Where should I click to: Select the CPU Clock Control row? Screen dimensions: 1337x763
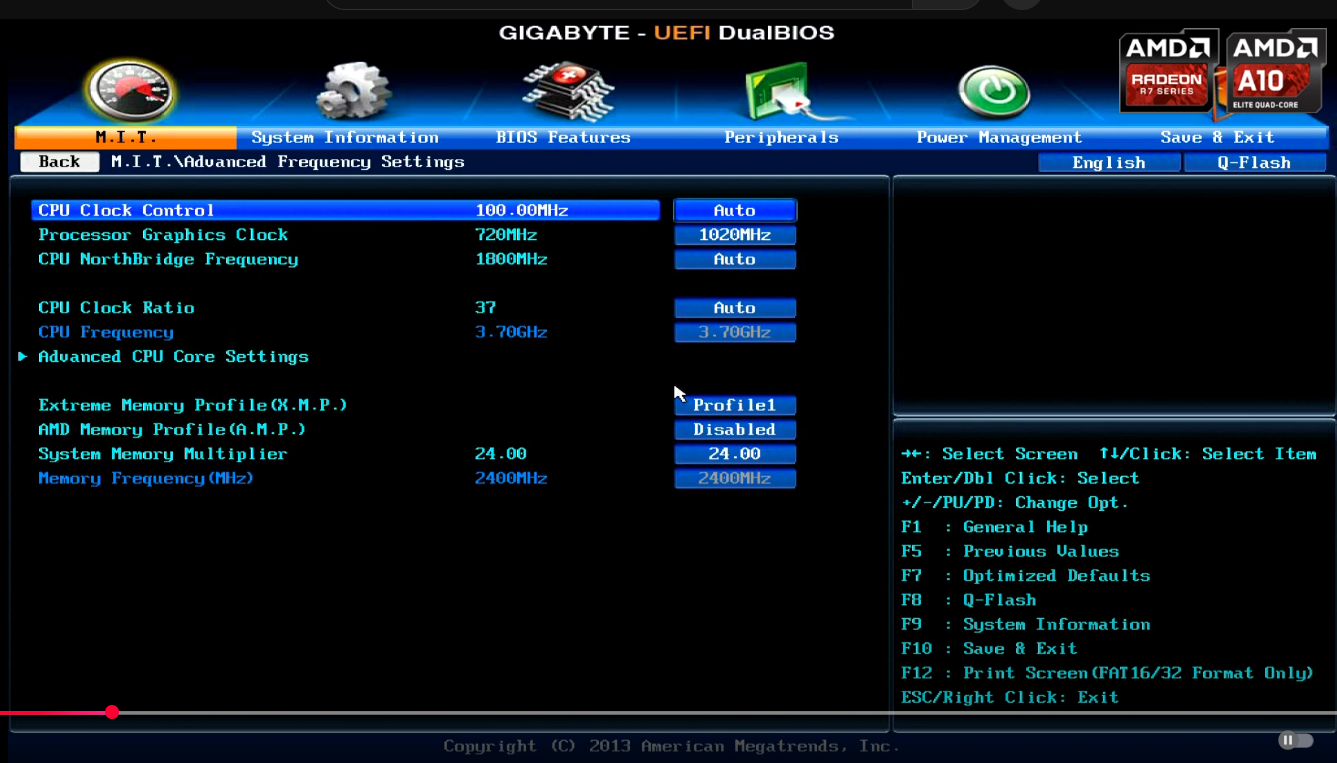(346, 210)
